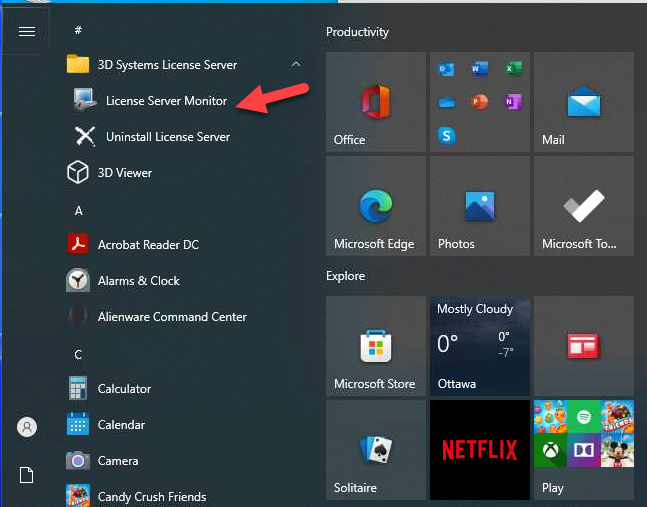Click the letter C section header
647x507 pixels.
pyautogui.click(x=78, y=354)
